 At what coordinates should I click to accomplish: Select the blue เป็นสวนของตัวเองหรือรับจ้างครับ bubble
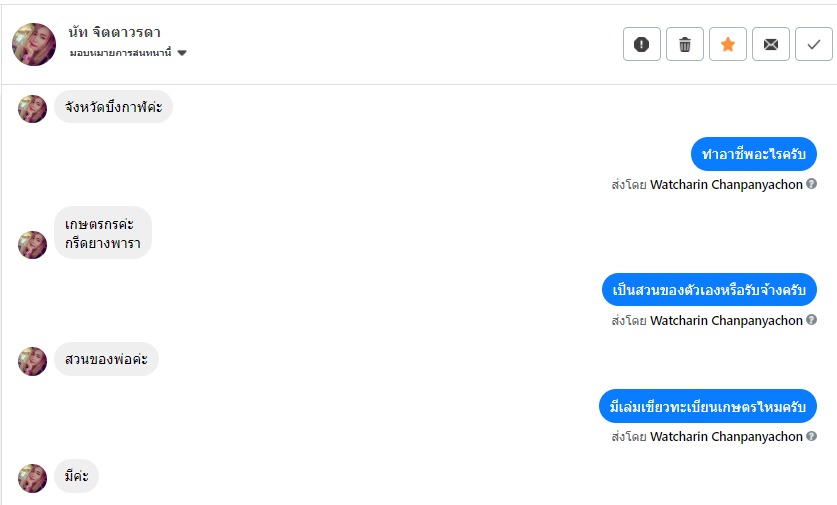[710, 290]
